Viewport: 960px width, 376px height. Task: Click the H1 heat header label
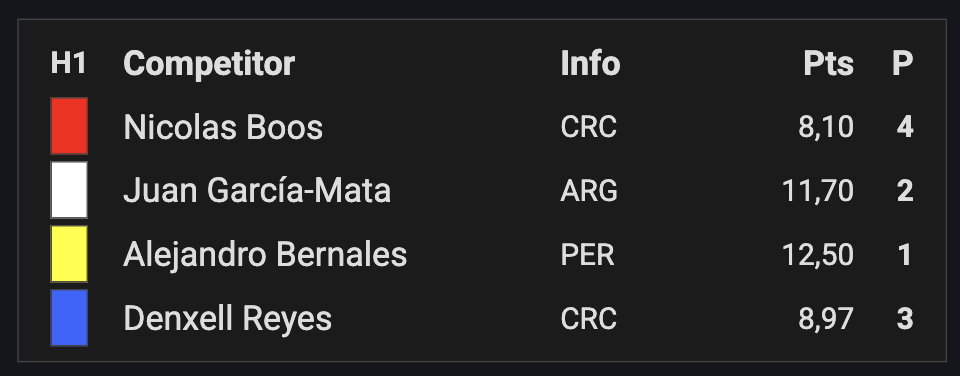point(69,63)
